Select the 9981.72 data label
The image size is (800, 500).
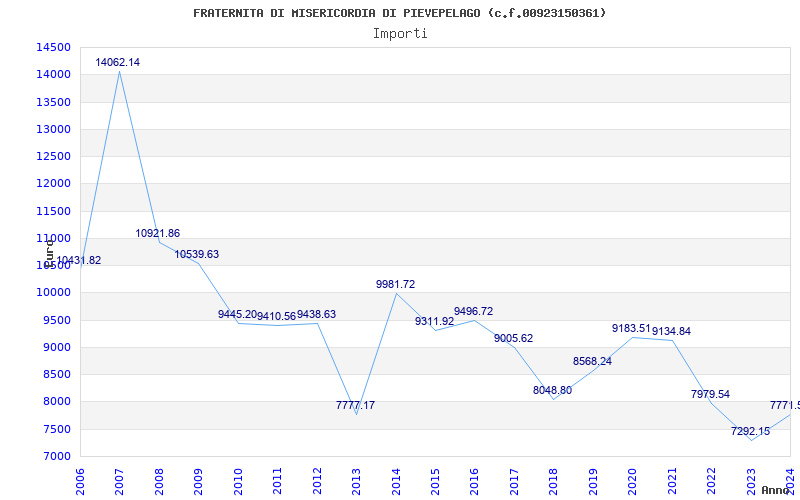395,284
